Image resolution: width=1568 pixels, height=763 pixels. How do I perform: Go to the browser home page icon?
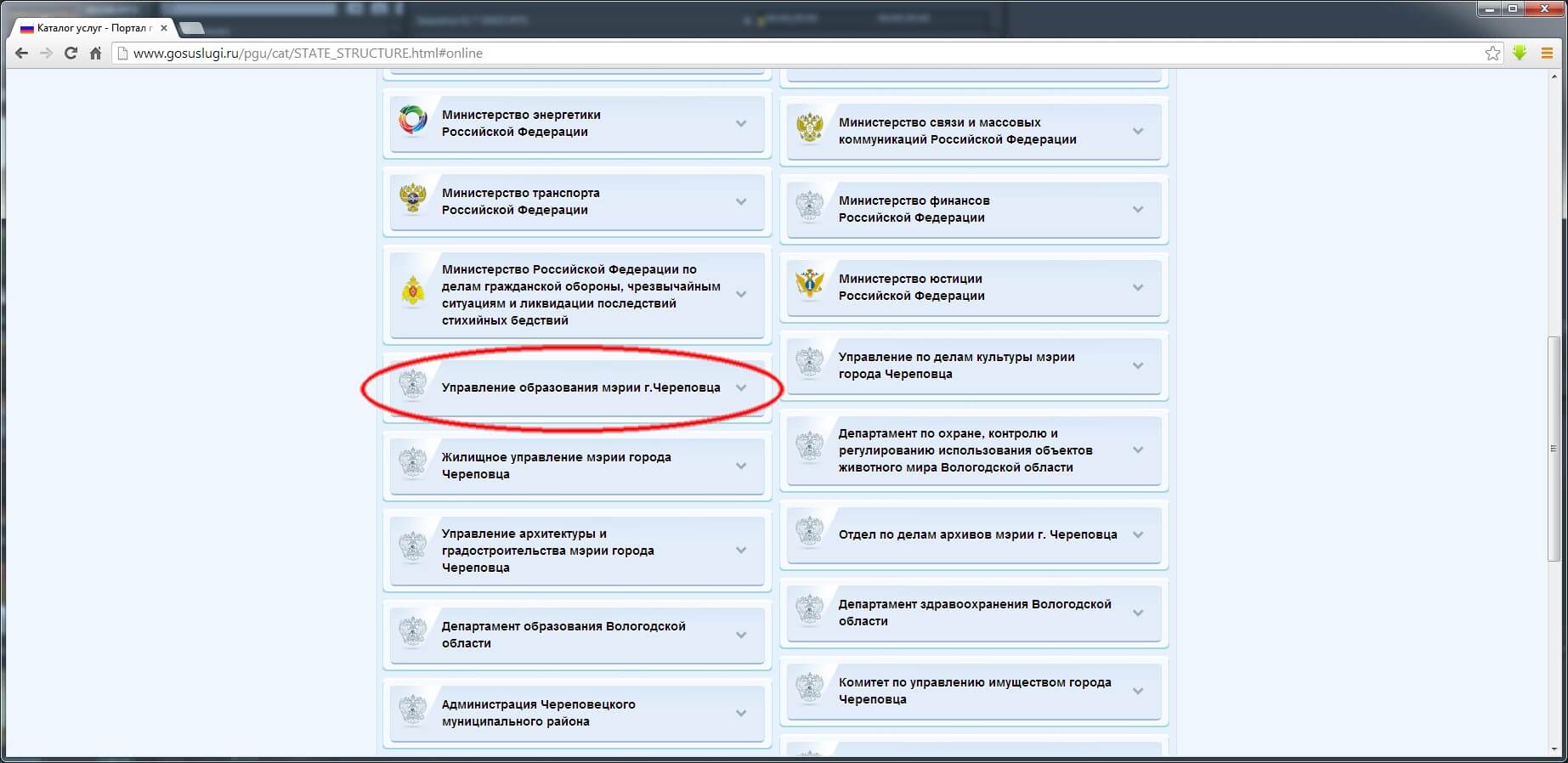click(95, 53)
